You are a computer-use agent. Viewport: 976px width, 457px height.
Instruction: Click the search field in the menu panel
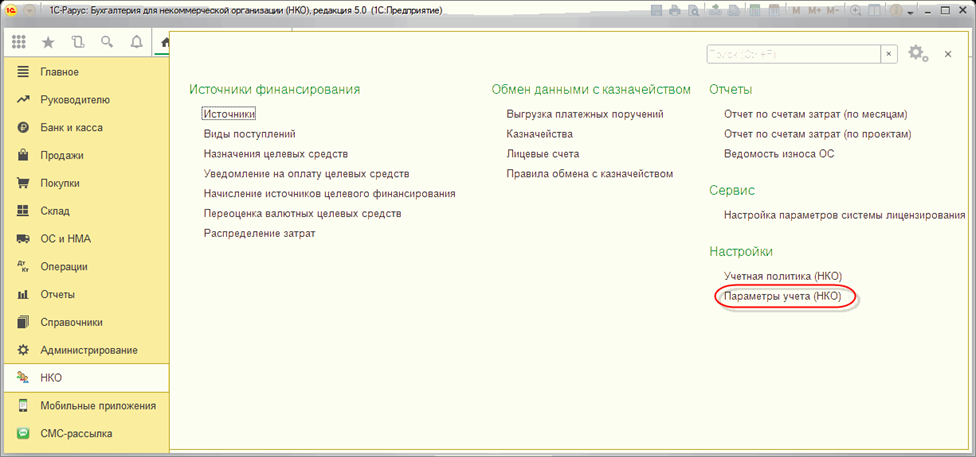tap(794, 54)
